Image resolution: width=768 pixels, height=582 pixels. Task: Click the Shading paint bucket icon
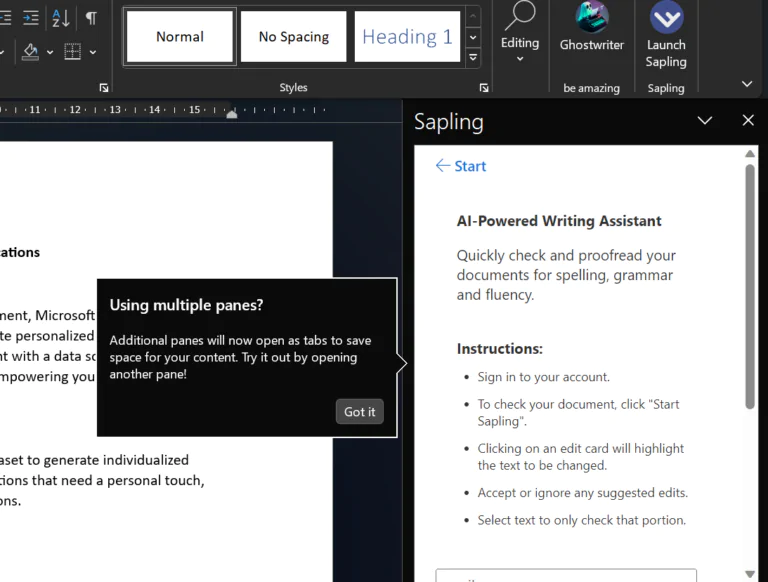coord(30,51)
